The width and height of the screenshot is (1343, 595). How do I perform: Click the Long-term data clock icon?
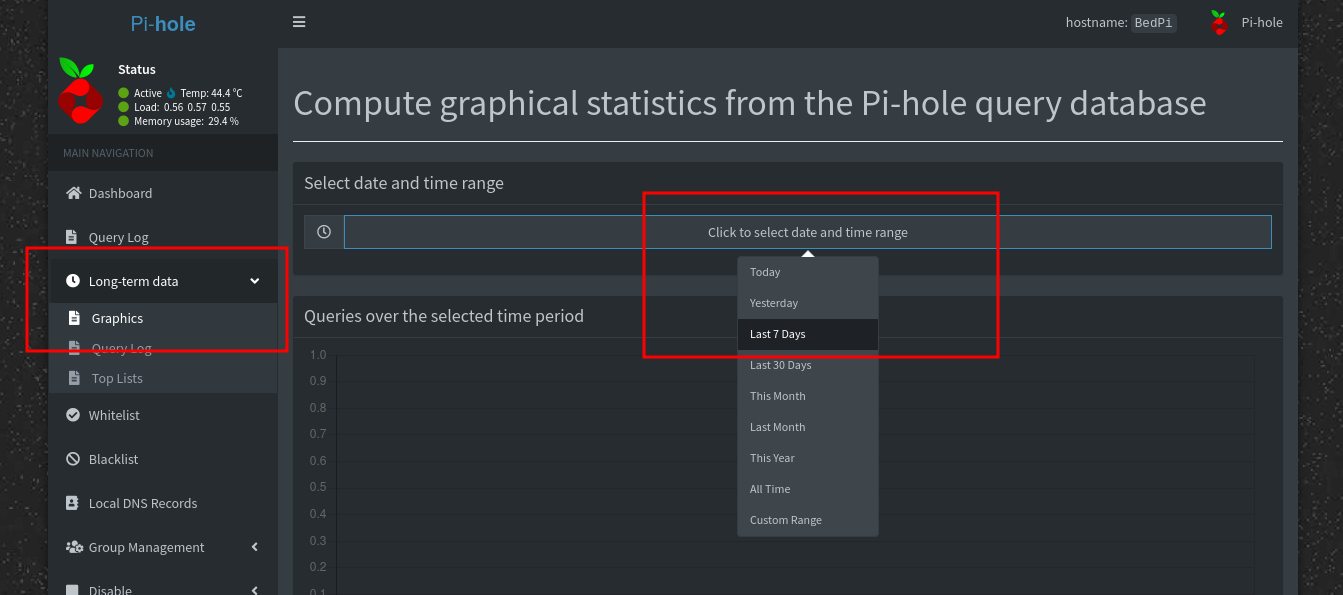tap(72, 281)
